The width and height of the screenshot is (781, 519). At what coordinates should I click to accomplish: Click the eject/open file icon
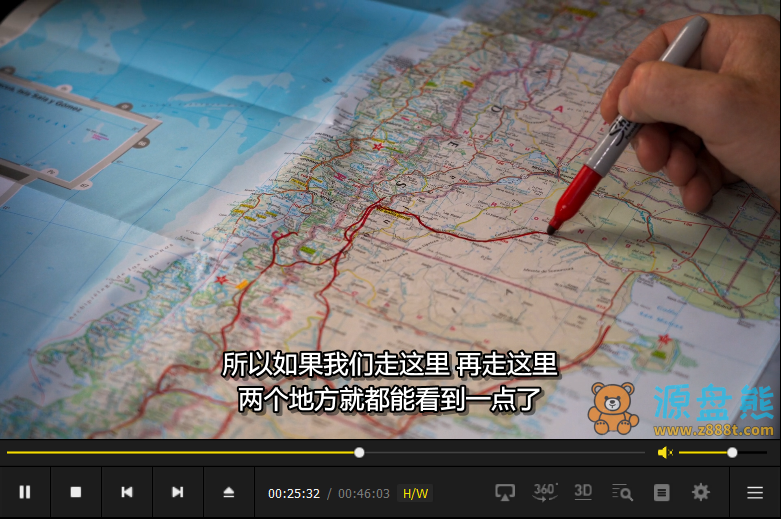[229, 492]
